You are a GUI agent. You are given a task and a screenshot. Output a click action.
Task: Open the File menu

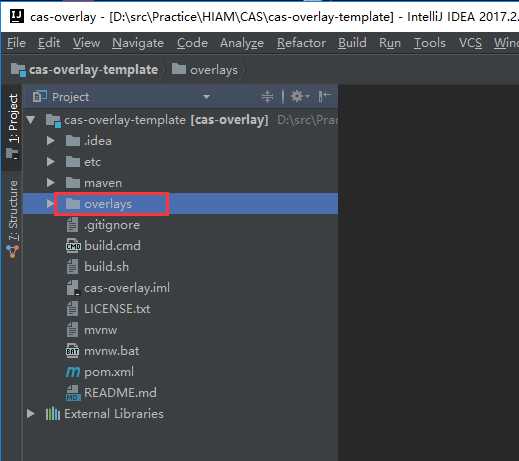pyautogui.click(x=16, y=43)
